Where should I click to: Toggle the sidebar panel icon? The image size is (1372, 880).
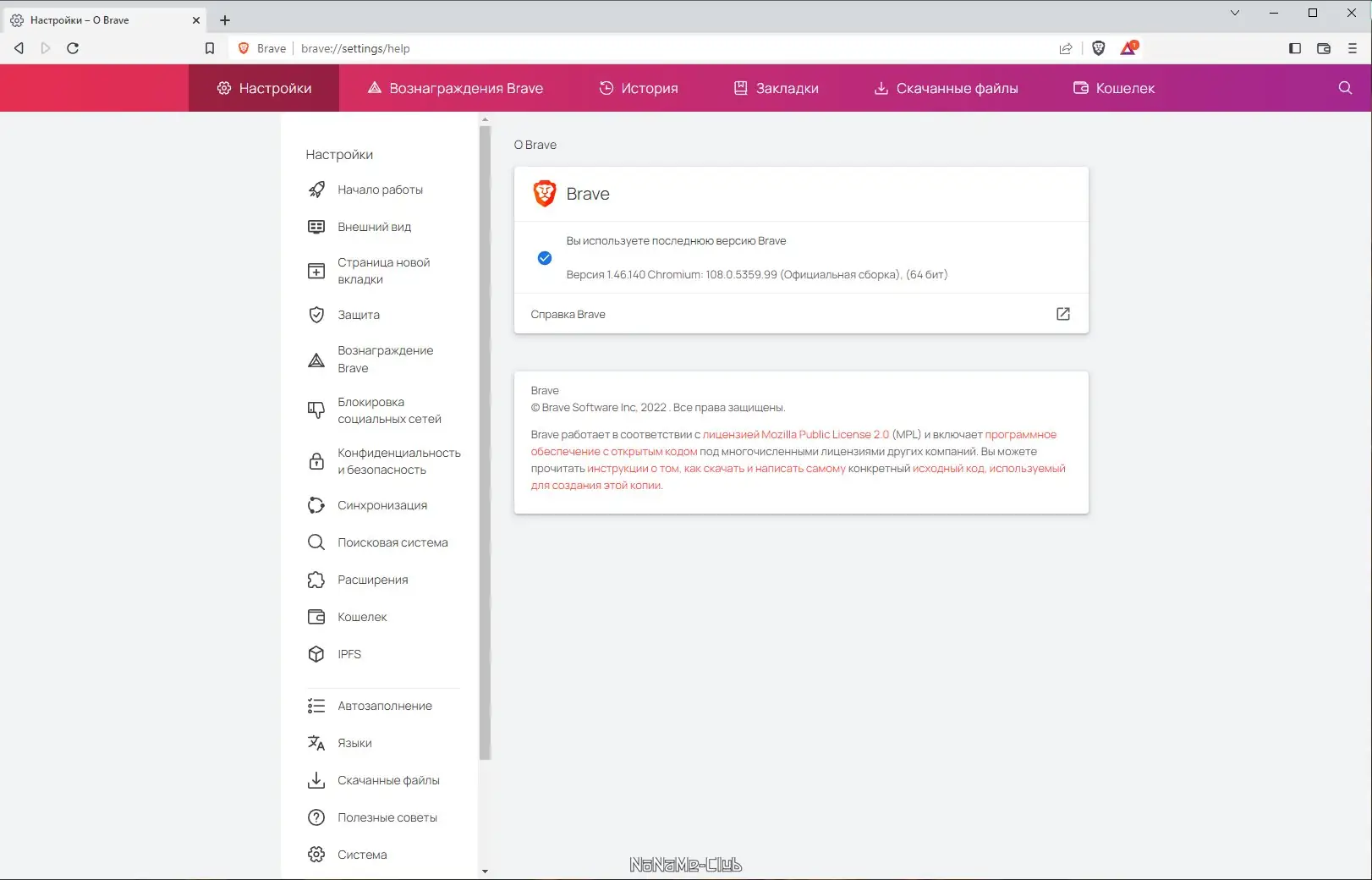pyautogui.click(x=1294, y=48)
